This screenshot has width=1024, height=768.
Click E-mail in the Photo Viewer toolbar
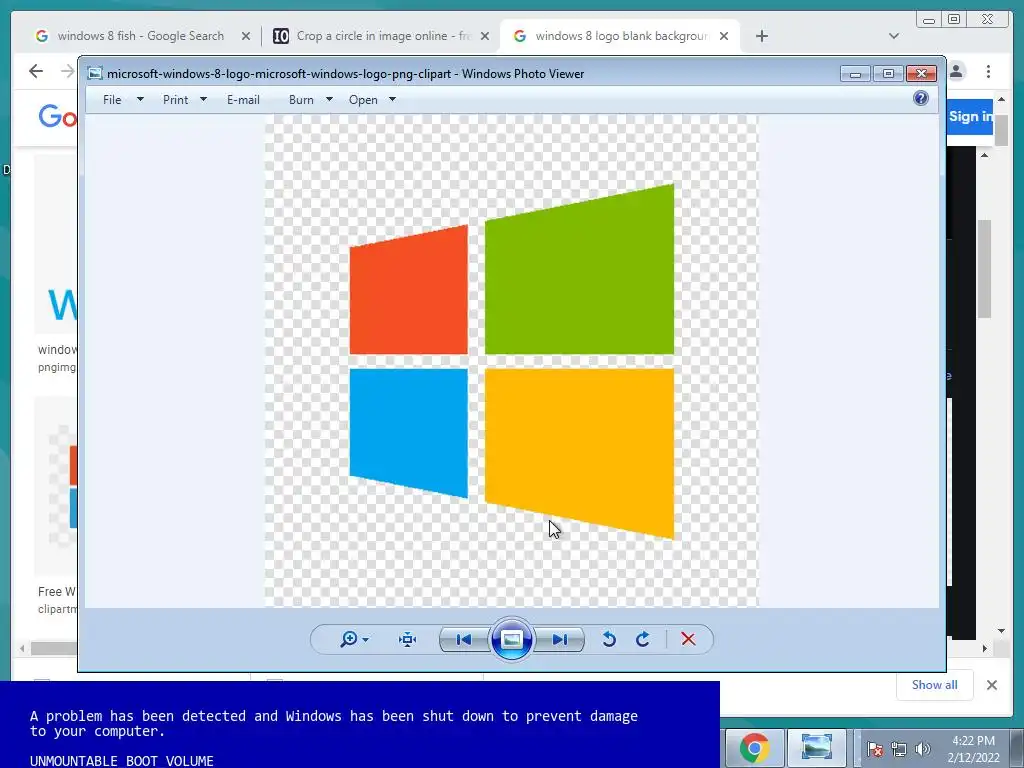tap(243, 100)
